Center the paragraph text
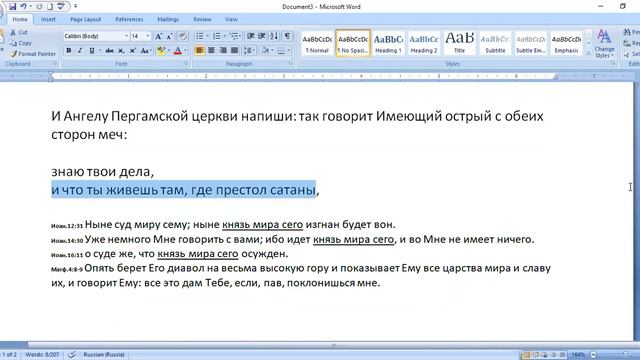This screenshot has height=360, width=640. point(211,51)
